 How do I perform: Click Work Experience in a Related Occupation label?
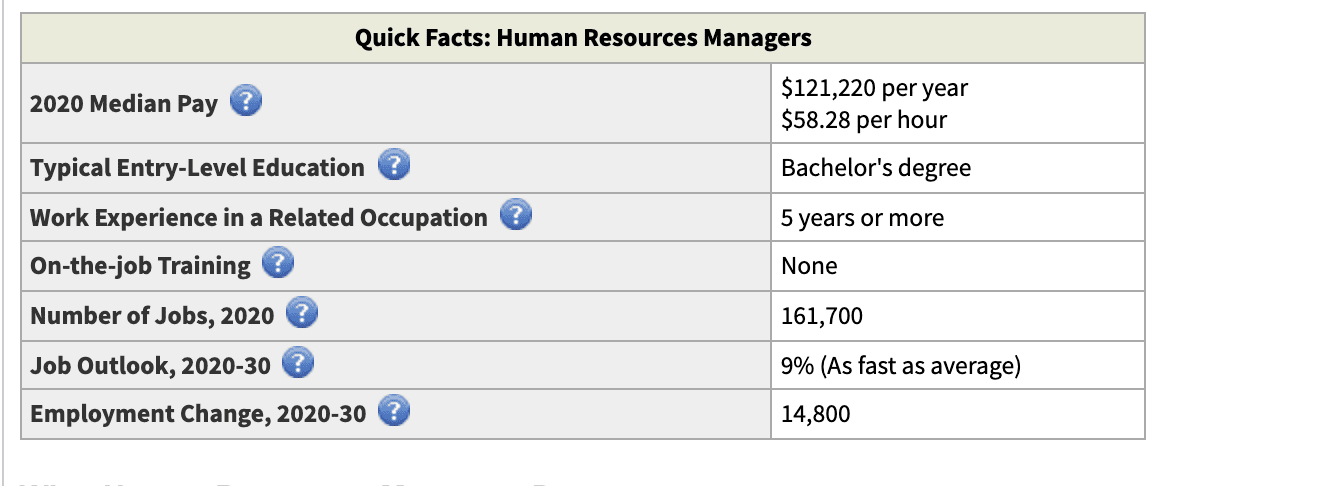(x=259, y=217)
